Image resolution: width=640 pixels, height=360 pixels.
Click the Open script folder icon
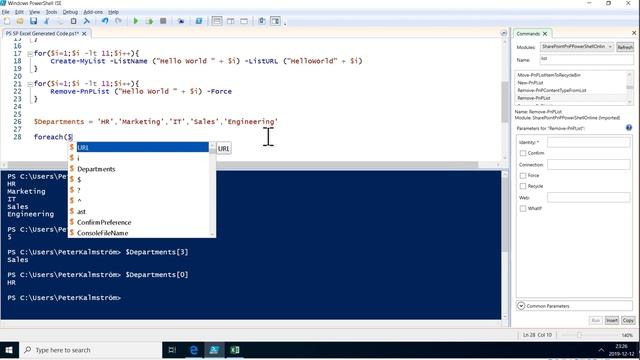click(20, 21)
